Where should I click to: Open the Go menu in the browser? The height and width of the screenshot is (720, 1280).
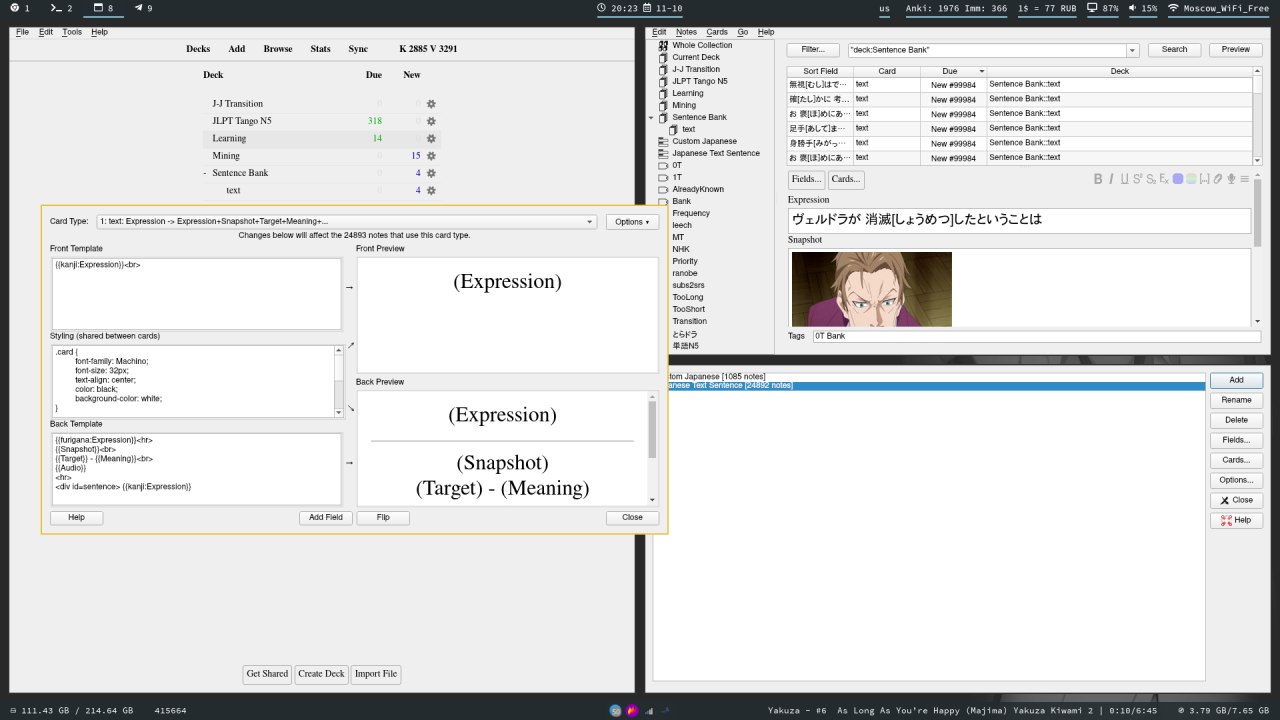[743, 32]
